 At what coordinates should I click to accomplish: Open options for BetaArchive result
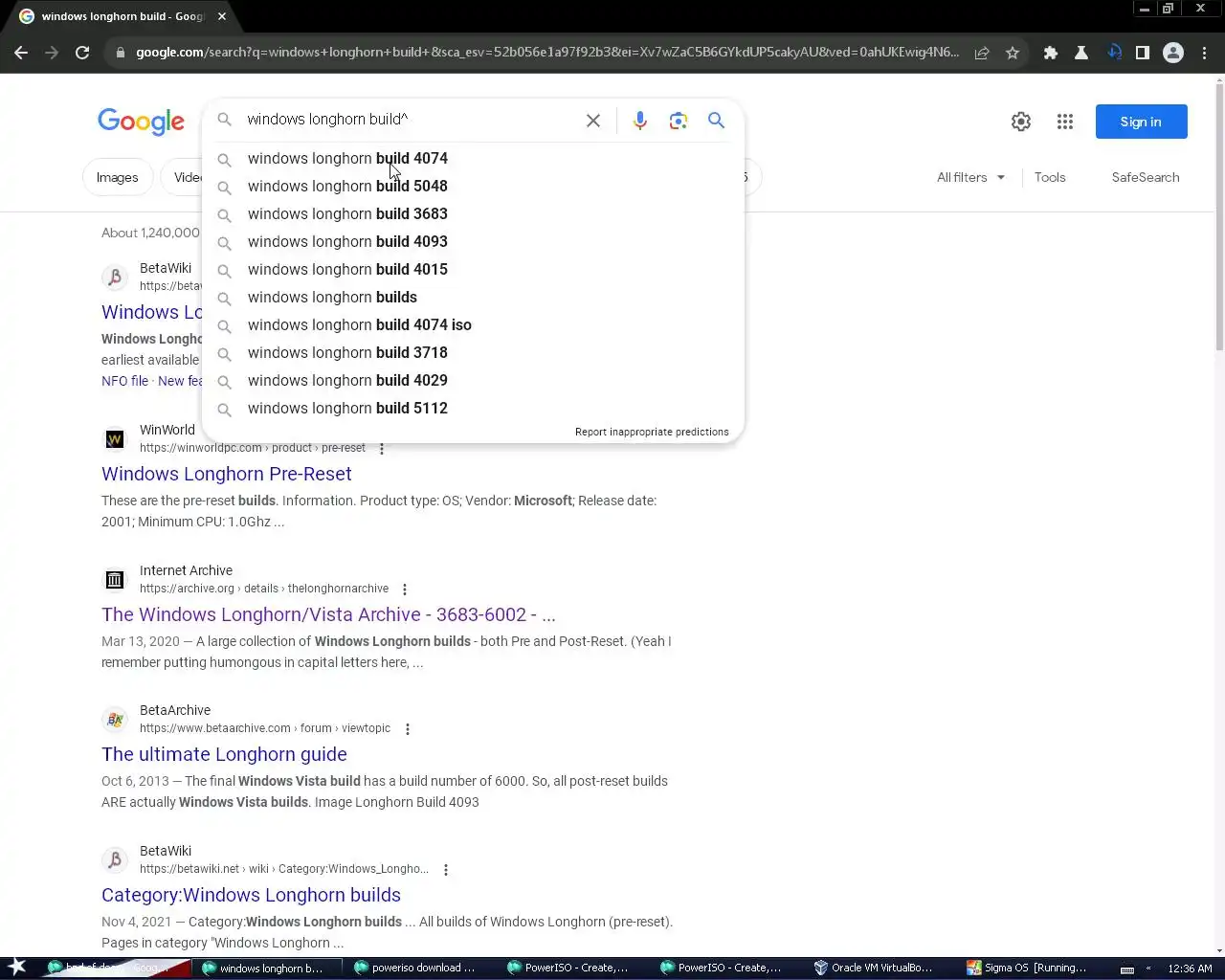coord(408,729)
